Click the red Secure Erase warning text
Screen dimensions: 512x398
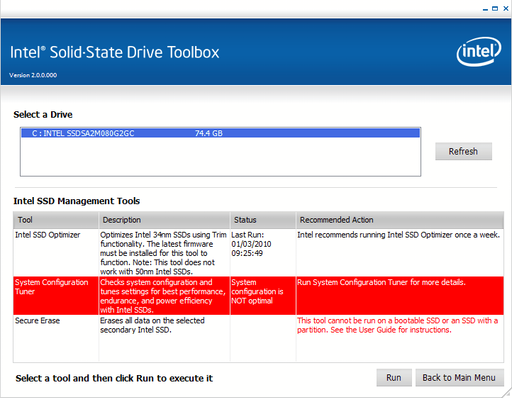point(397,325)
